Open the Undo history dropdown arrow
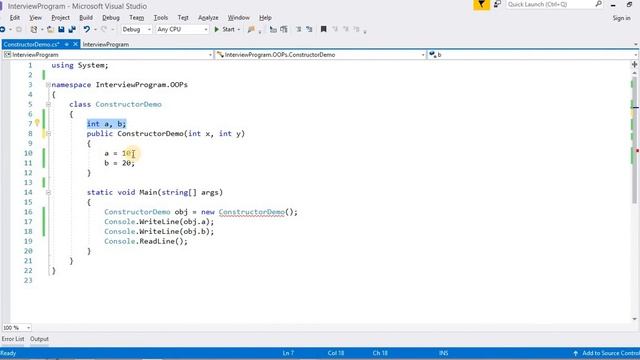 (95, 29)
